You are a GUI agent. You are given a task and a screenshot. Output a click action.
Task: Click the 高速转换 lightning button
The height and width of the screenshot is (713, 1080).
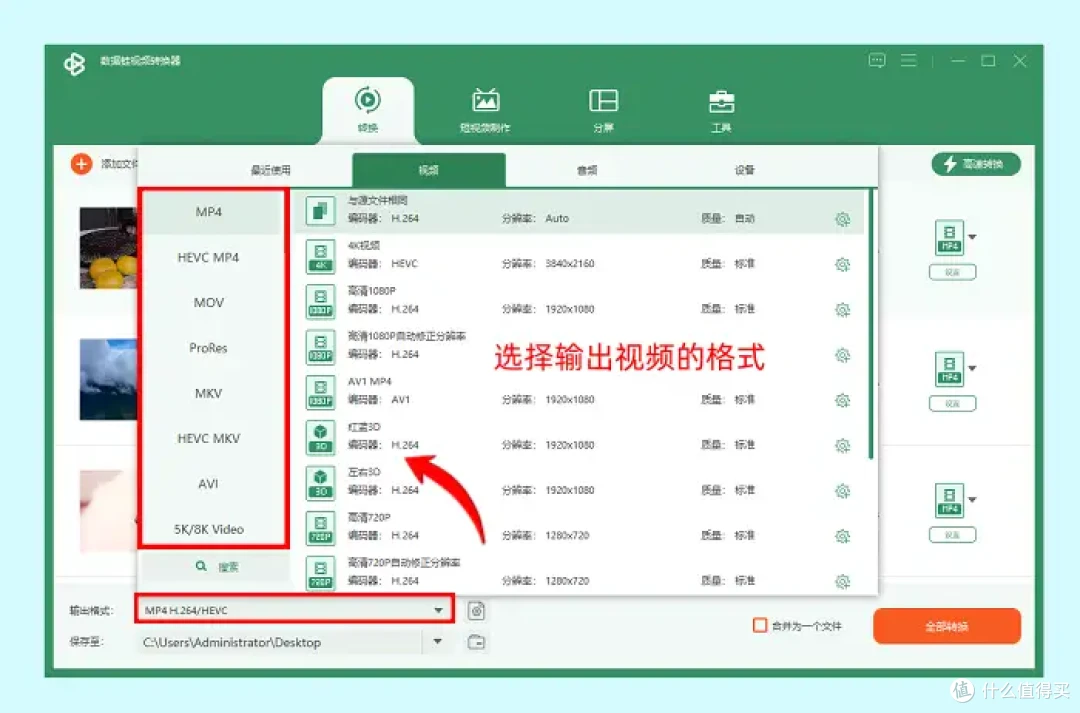coord(976,164)
